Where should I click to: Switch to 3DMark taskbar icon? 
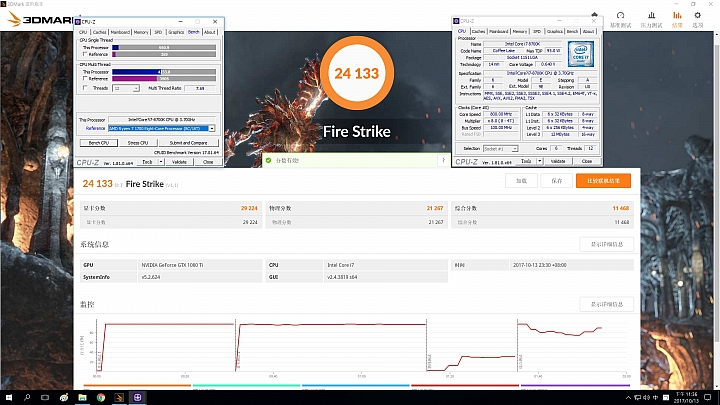tap(119, 397)
